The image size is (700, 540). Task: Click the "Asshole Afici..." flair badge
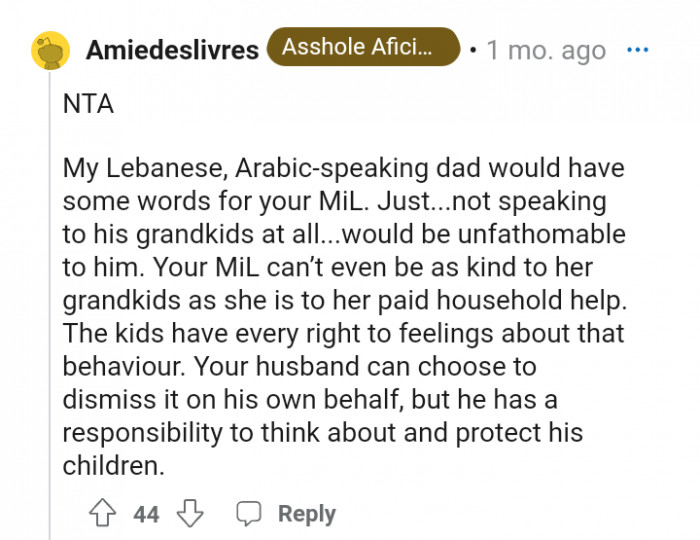coord(362,47)
